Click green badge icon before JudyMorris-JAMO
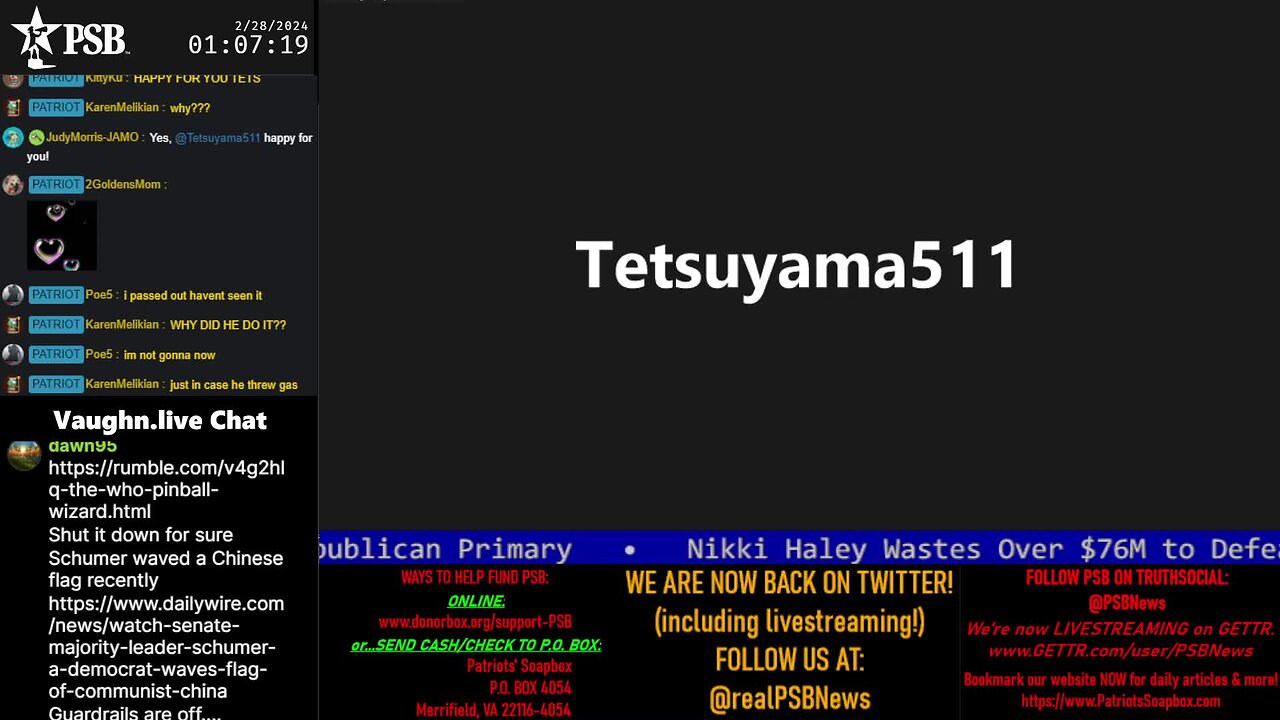This screenshot has width=1280, height=720. pos(36,137)
